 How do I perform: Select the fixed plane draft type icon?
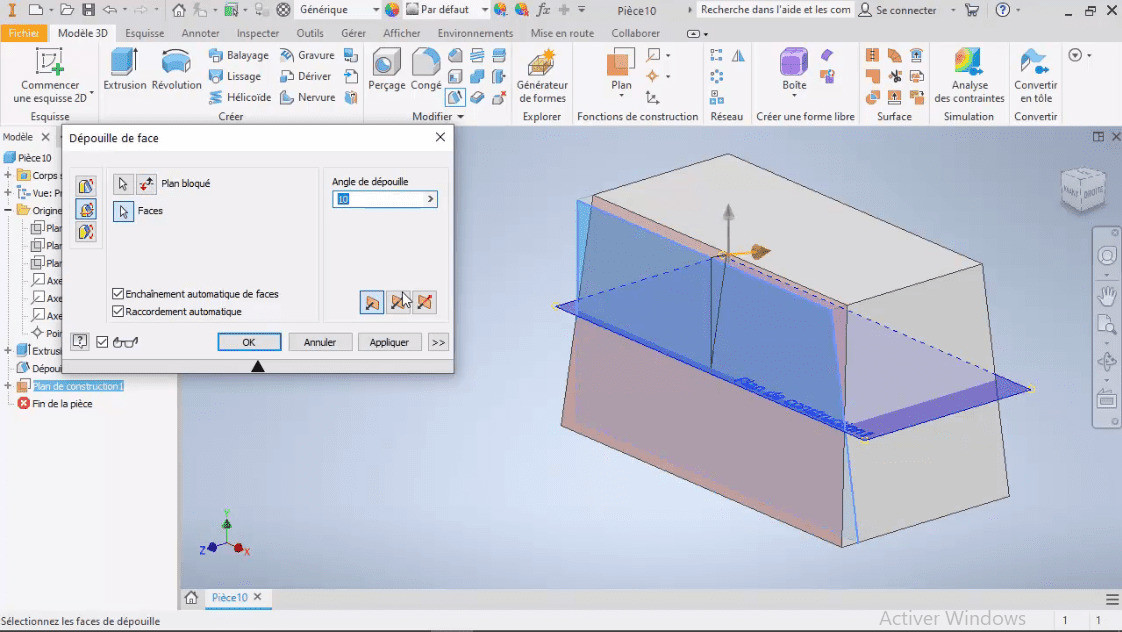pyautogui.click(x=86, y=209)
